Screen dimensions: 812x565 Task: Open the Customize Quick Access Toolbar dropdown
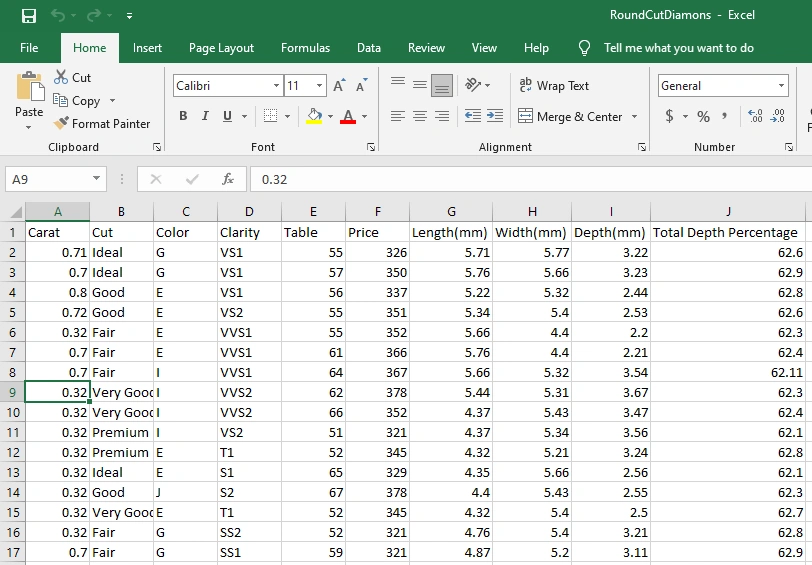pyautogui.click(x=129, y=16)
